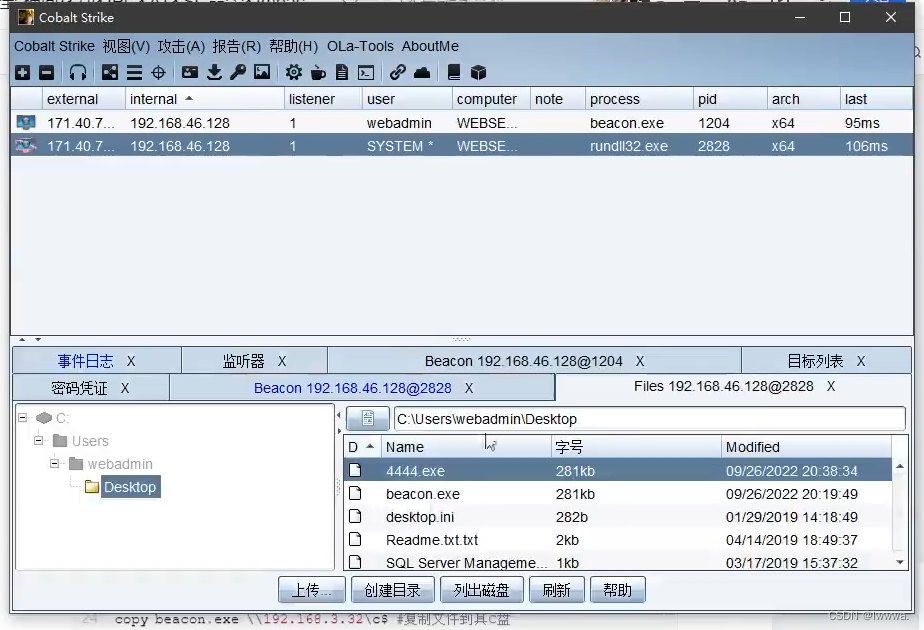The width and height of the screenshot is (924, 630).
Task: Click the new connection plus icon
Action: pos(22,72)
